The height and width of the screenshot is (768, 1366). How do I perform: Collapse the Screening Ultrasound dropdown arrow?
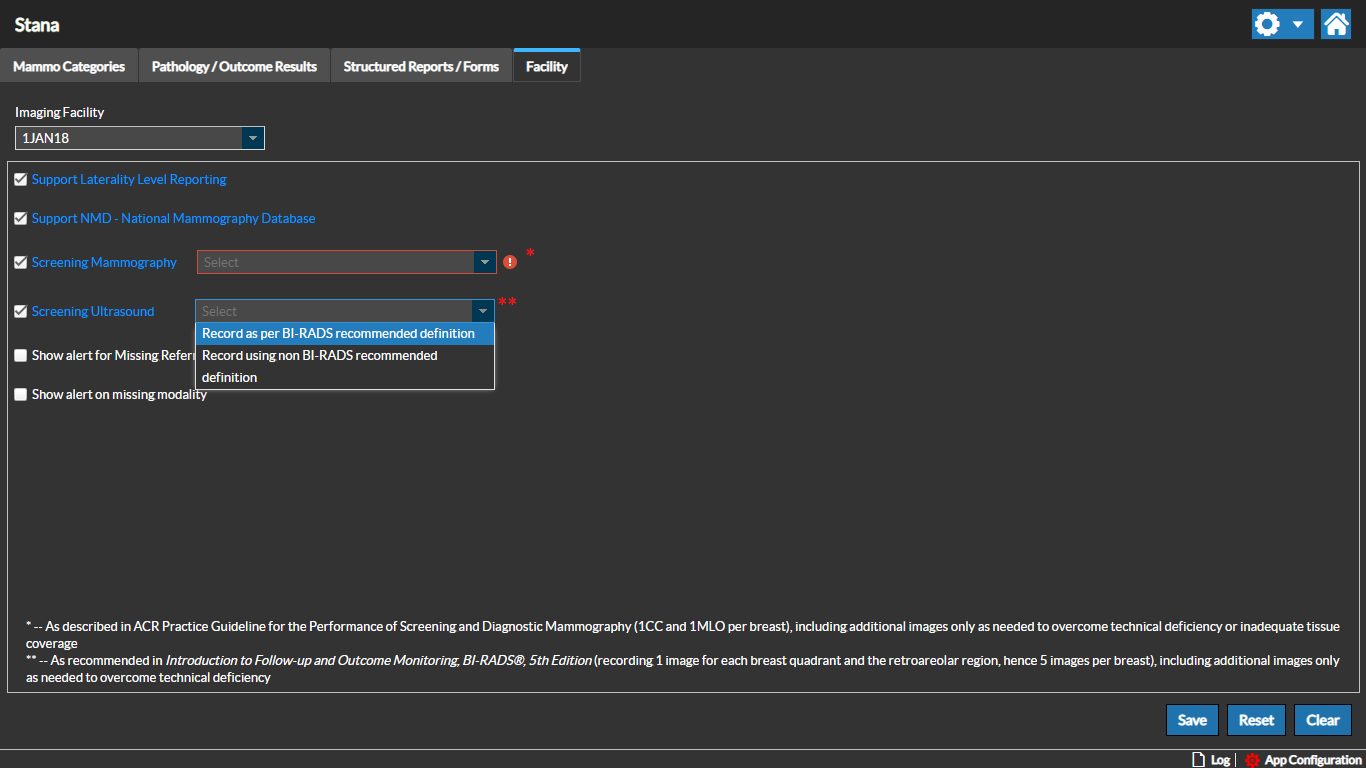483,311
